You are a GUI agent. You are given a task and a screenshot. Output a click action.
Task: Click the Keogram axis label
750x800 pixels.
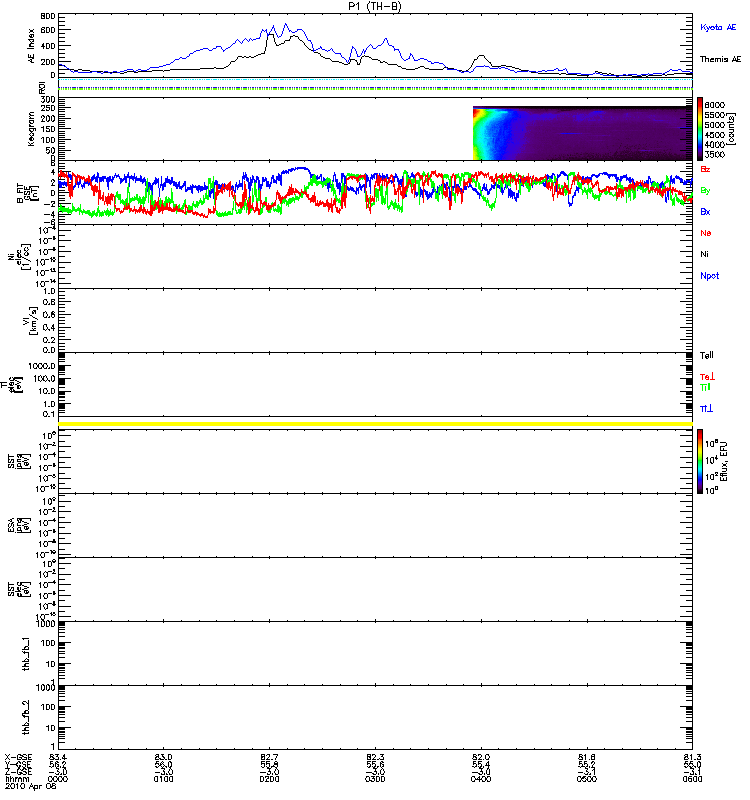[x=31, y=129]
